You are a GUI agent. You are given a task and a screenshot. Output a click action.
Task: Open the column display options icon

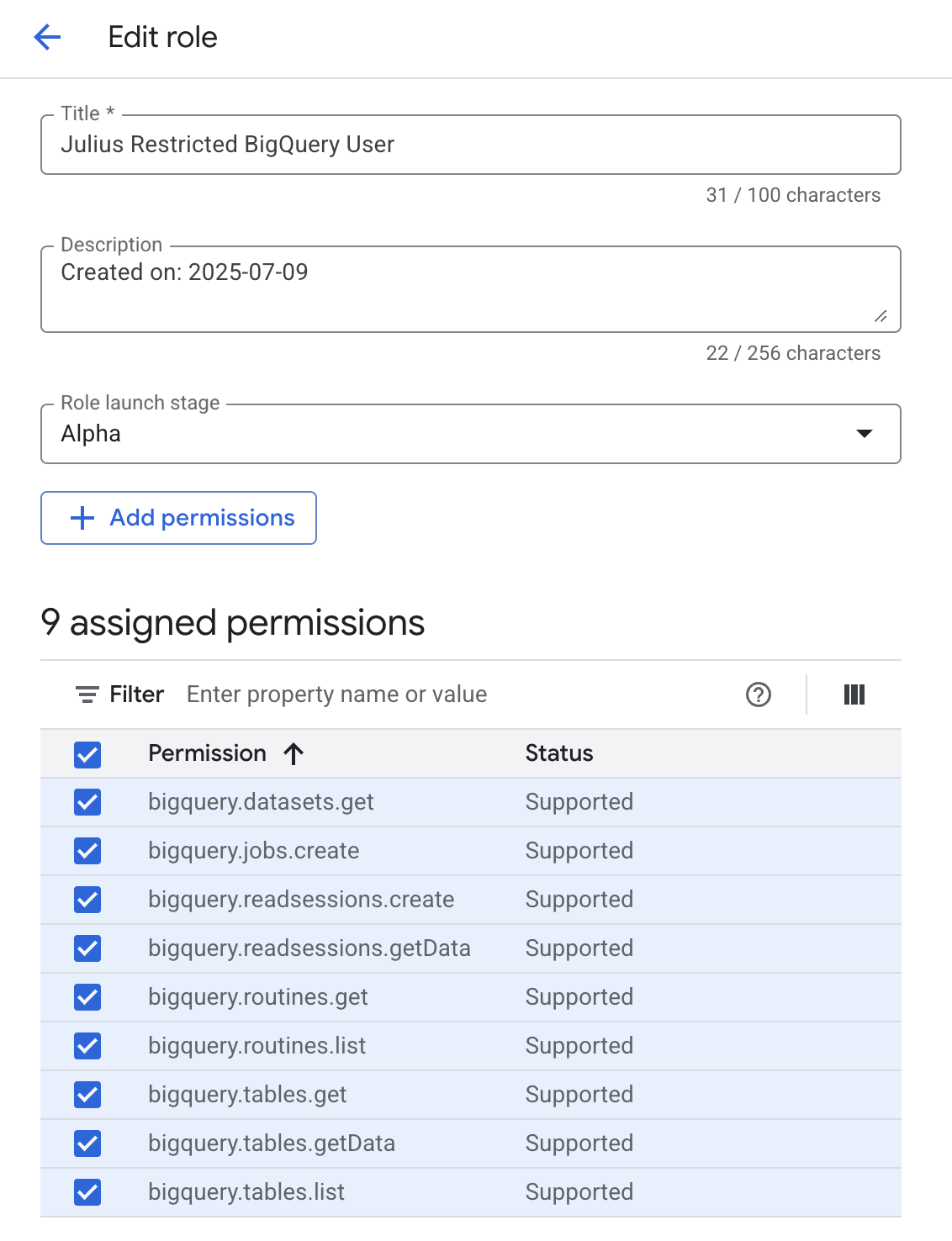(854, 694)
